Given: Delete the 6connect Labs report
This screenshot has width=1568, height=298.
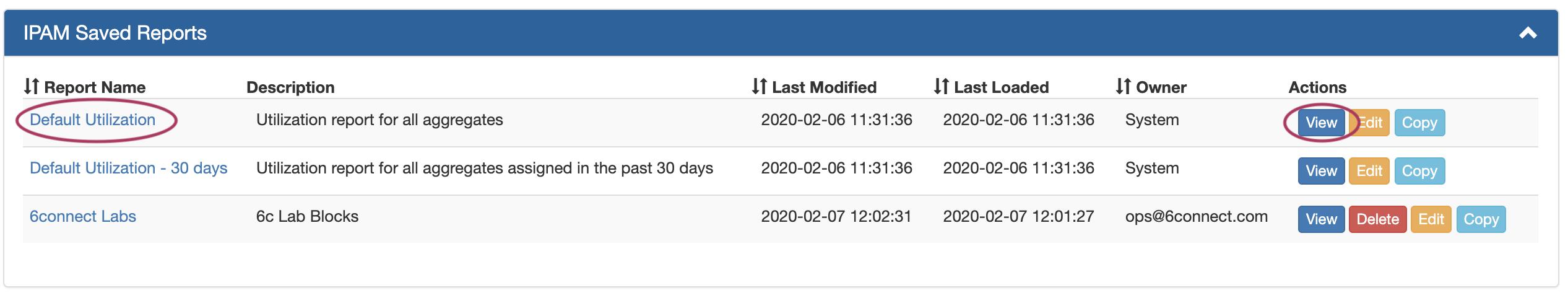Looking at the screenshot, I should (1377, 219).
